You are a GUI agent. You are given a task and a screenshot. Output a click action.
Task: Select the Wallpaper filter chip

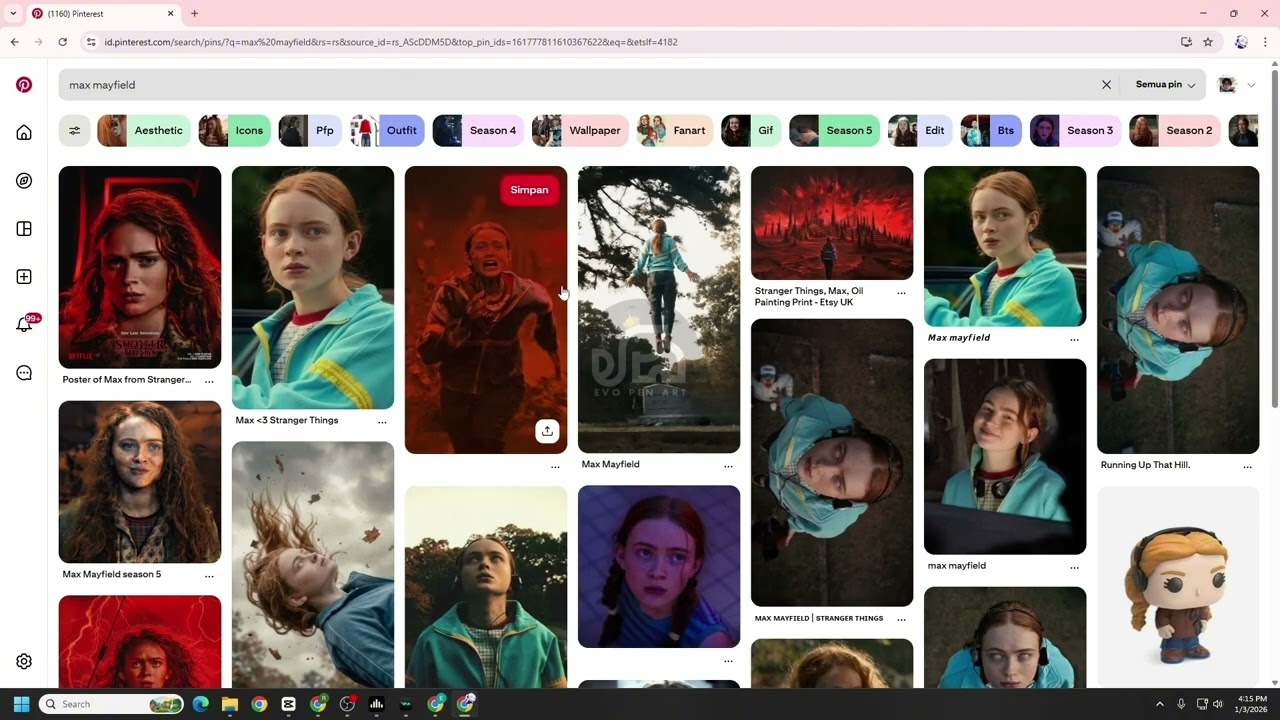click(x=580, y=130)
